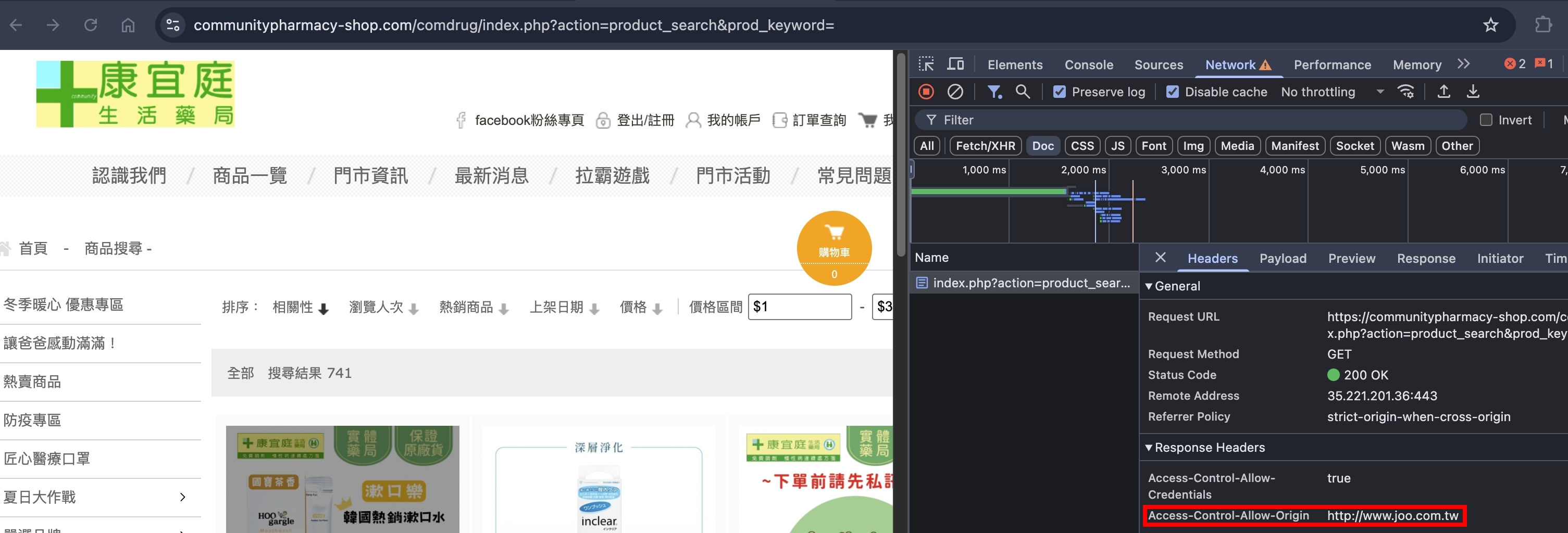The height and width of the screenshot is (533, 1568).
Task: Select the All request type filter
Action: point(926,146)
